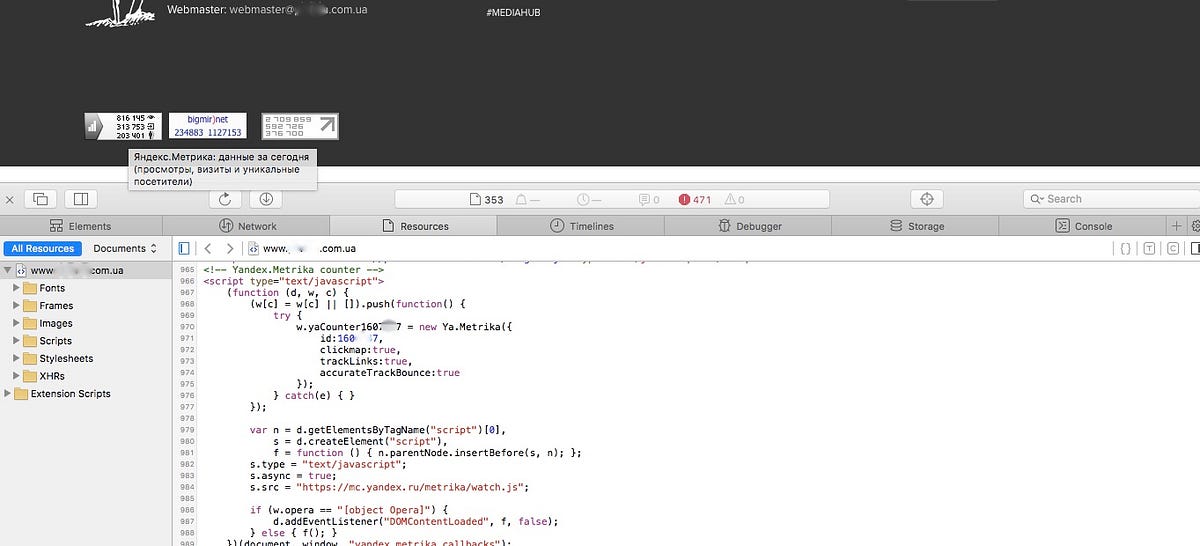Switch to the Elements tab

click(82, 226)
